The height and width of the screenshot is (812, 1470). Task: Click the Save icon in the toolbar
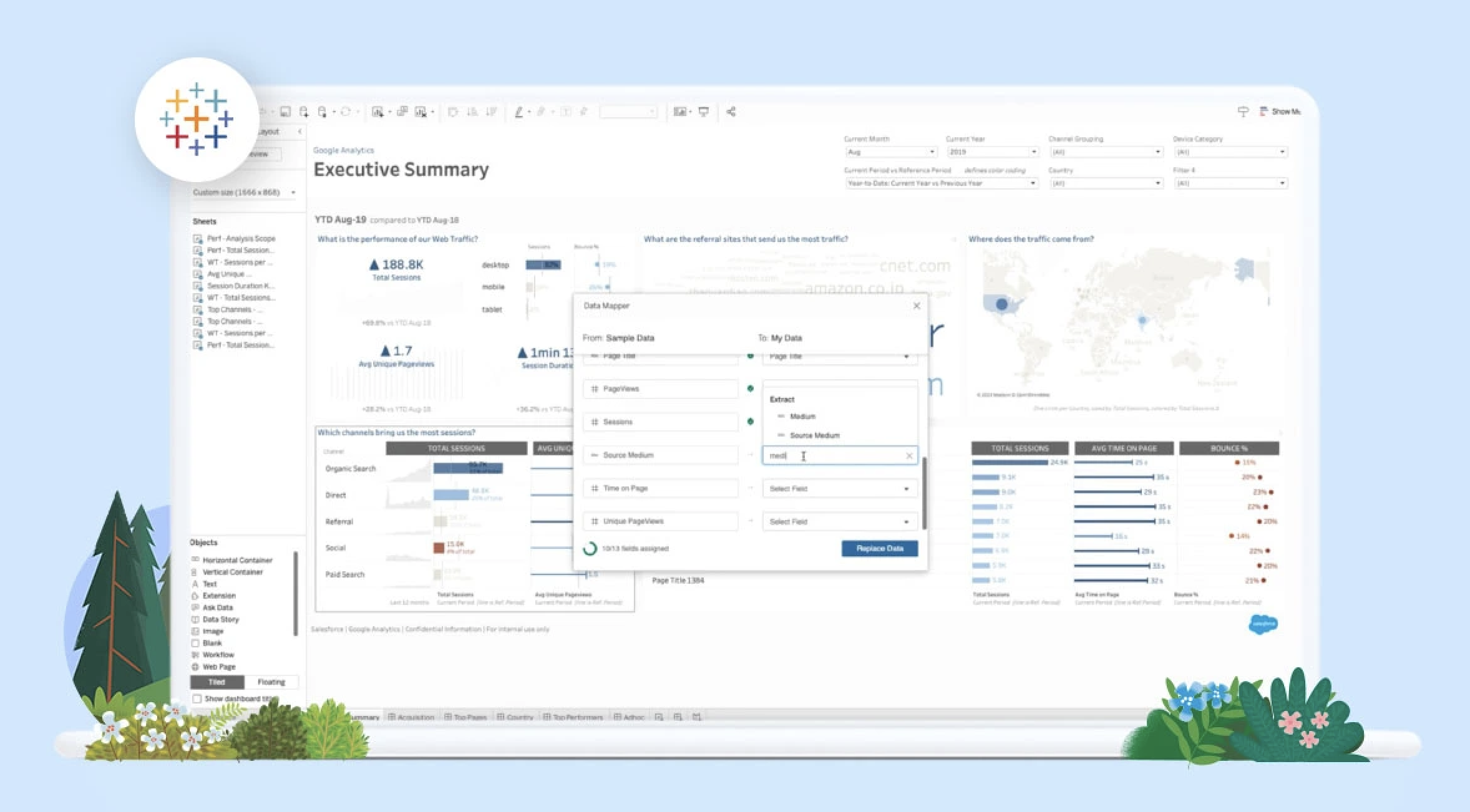[x=285, y=112]
